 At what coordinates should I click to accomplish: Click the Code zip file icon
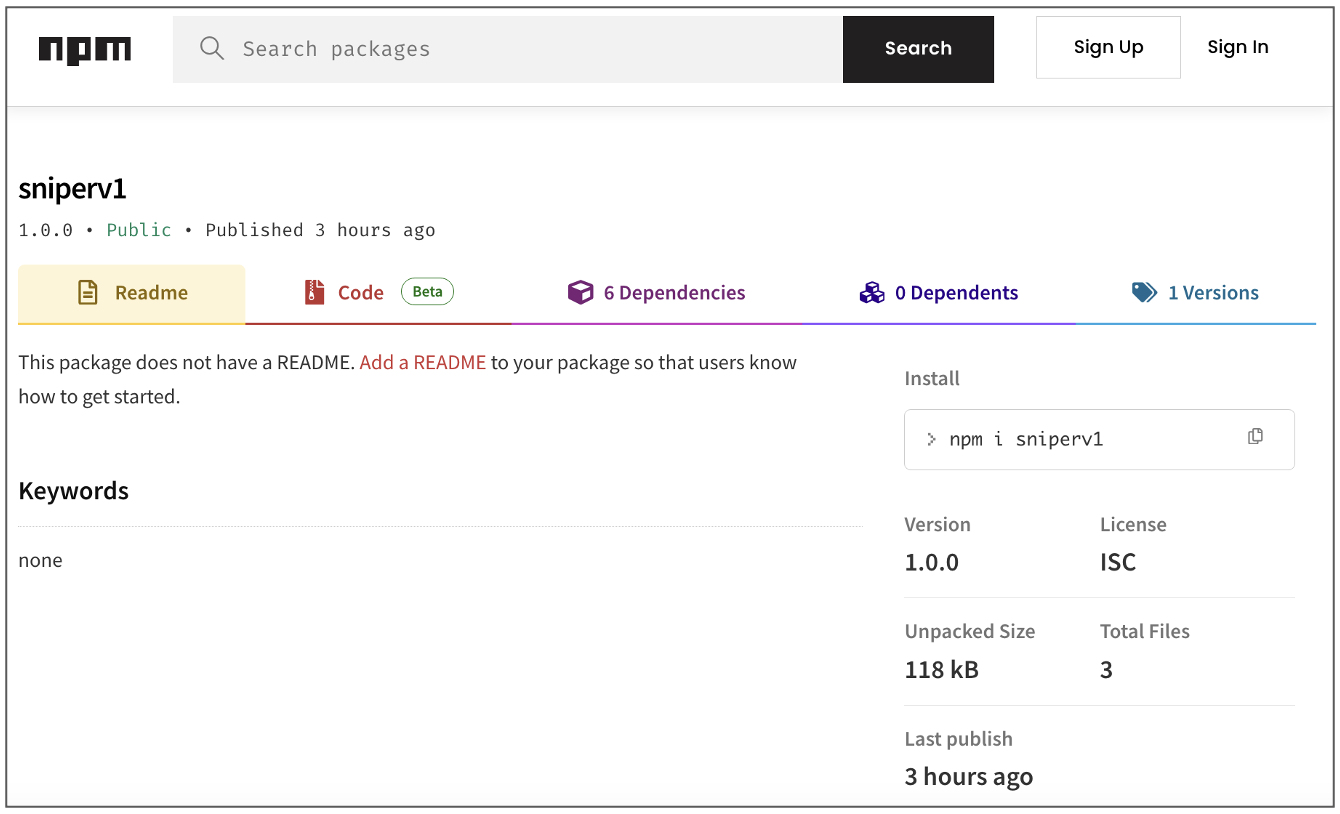pos(315,293)
